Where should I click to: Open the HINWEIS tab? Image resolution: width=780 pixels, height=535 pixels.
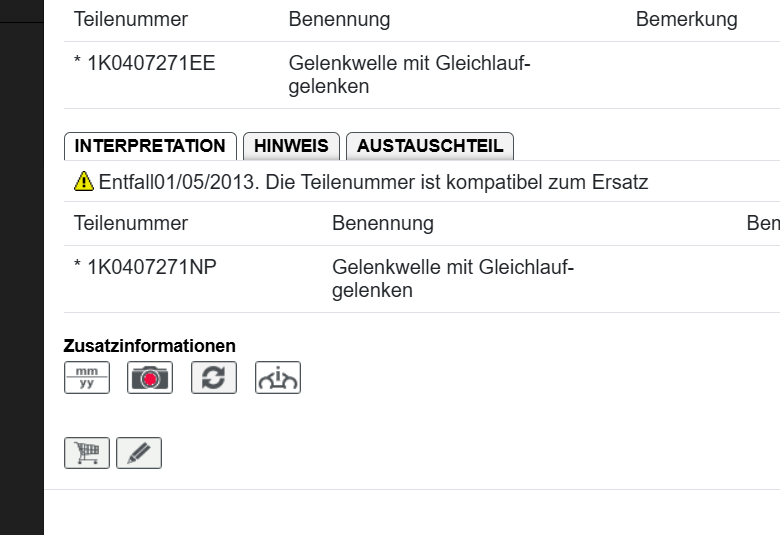tap(291, 146)
